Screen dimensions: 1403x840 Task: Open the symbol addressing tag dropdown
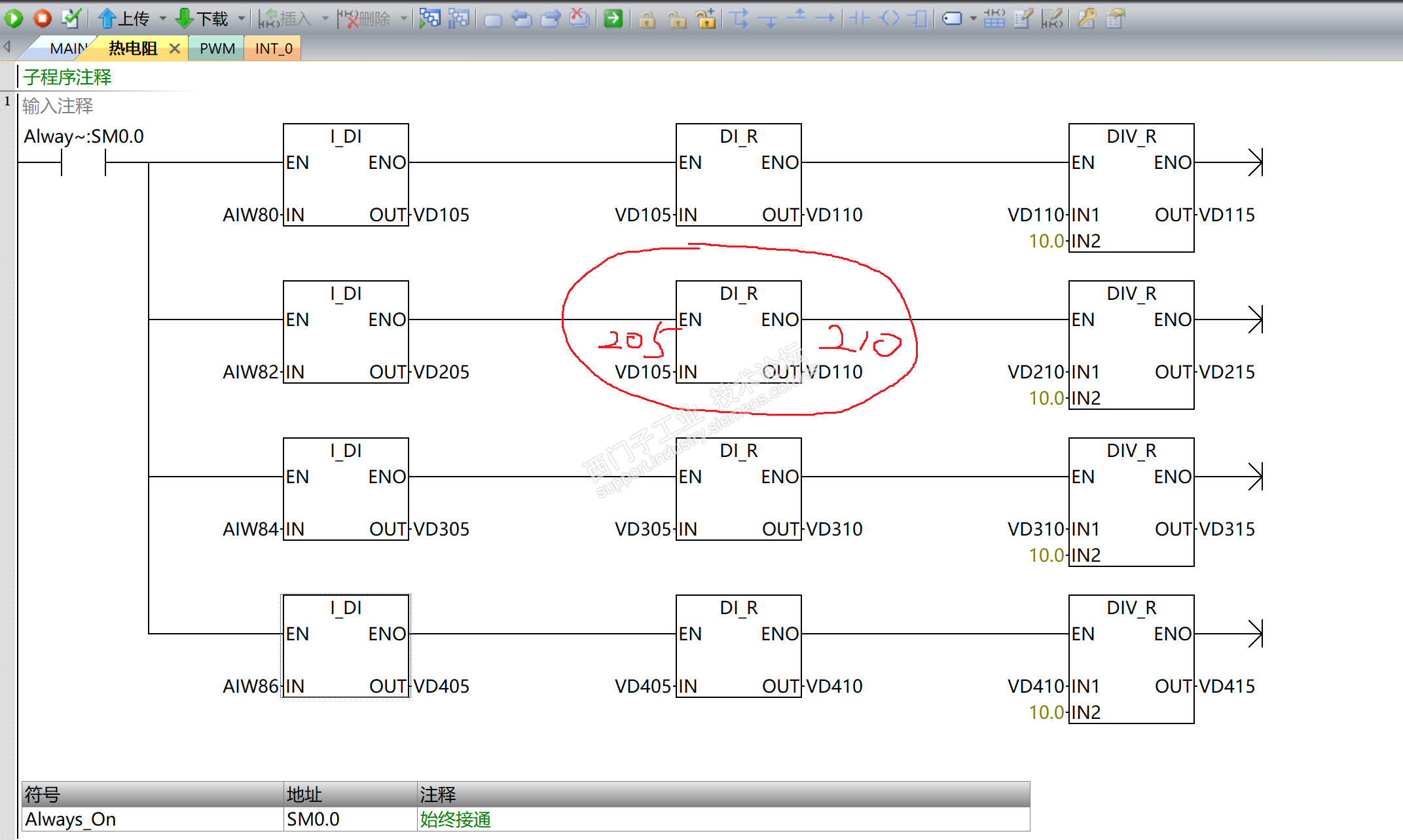coord(973,18)
